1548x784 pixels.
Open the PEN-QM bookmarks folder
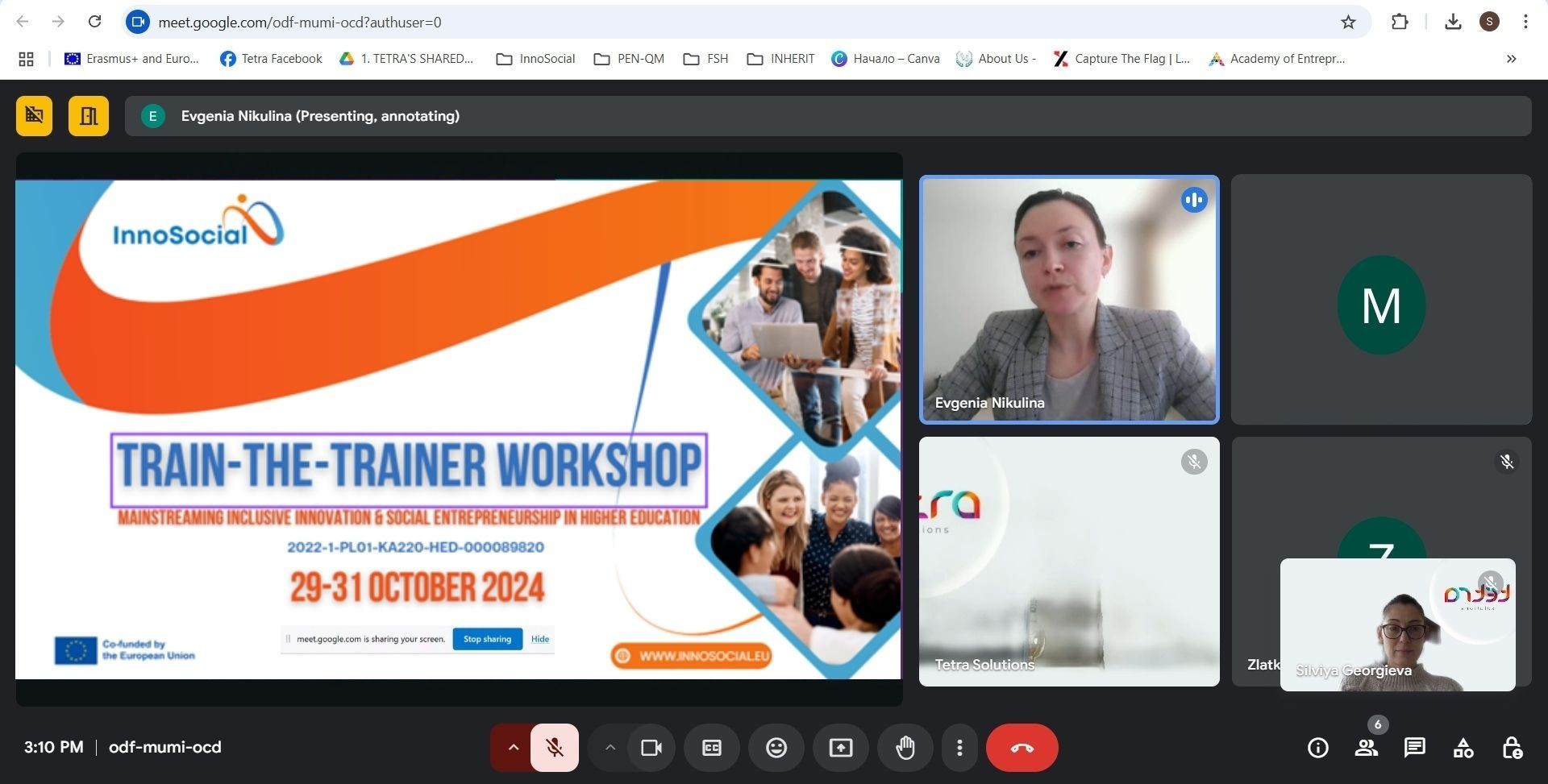(629, 59)
